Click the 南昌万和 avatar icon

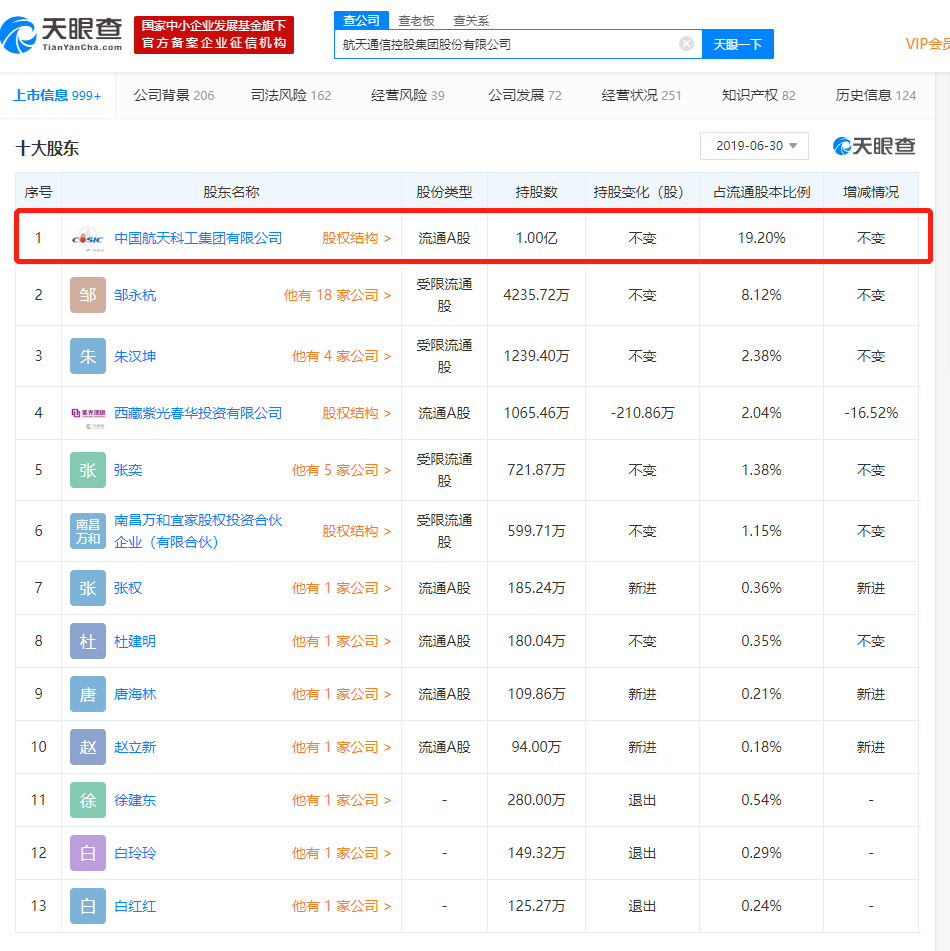[x=88, y=531]
